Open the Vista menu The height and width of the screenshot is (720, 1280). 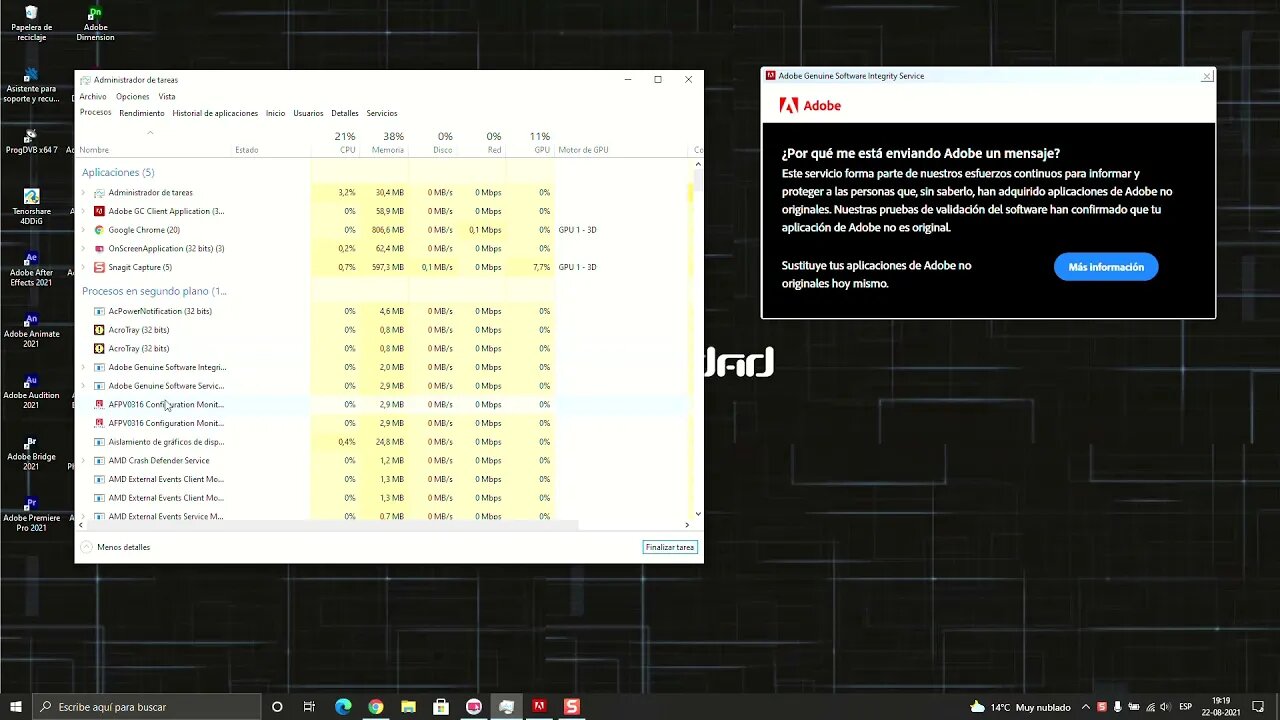pos(167,97)
